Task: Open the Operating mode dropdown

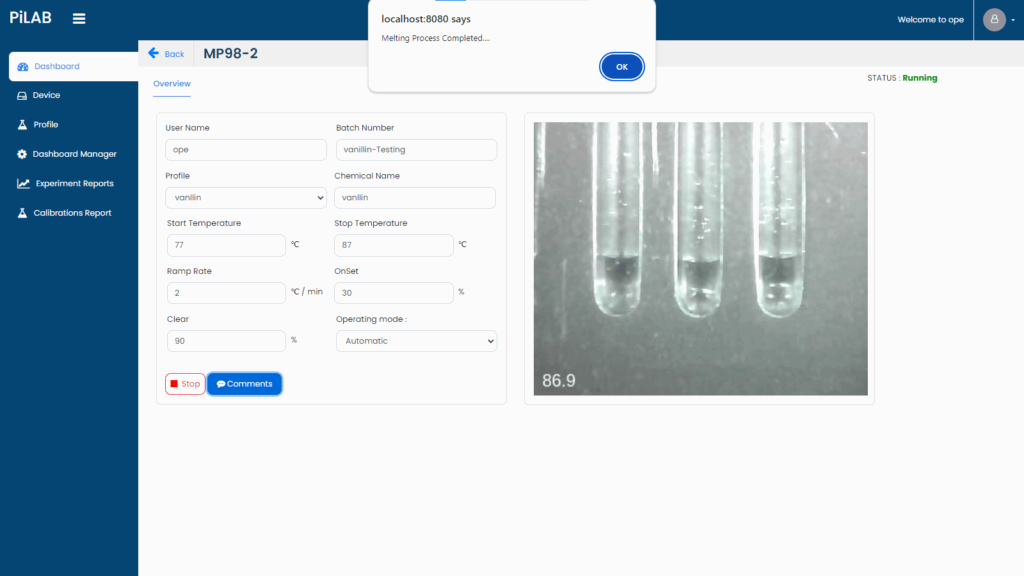Action: (x=416, y=341)
